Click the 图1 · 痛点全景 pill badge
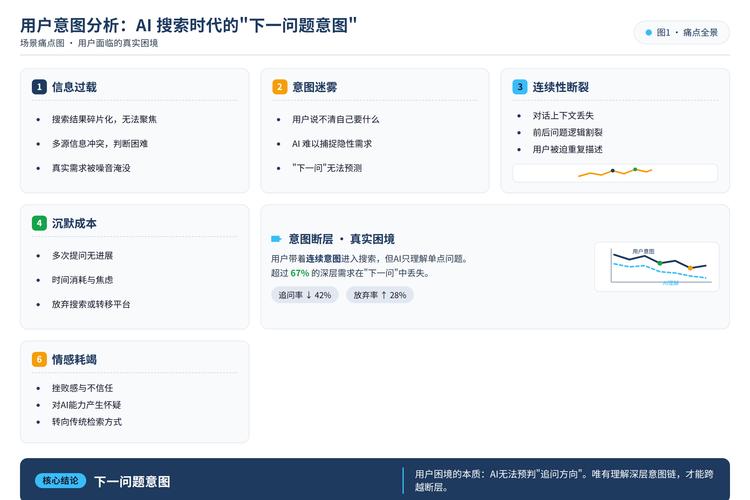750x500 pixels. (682, 33)
